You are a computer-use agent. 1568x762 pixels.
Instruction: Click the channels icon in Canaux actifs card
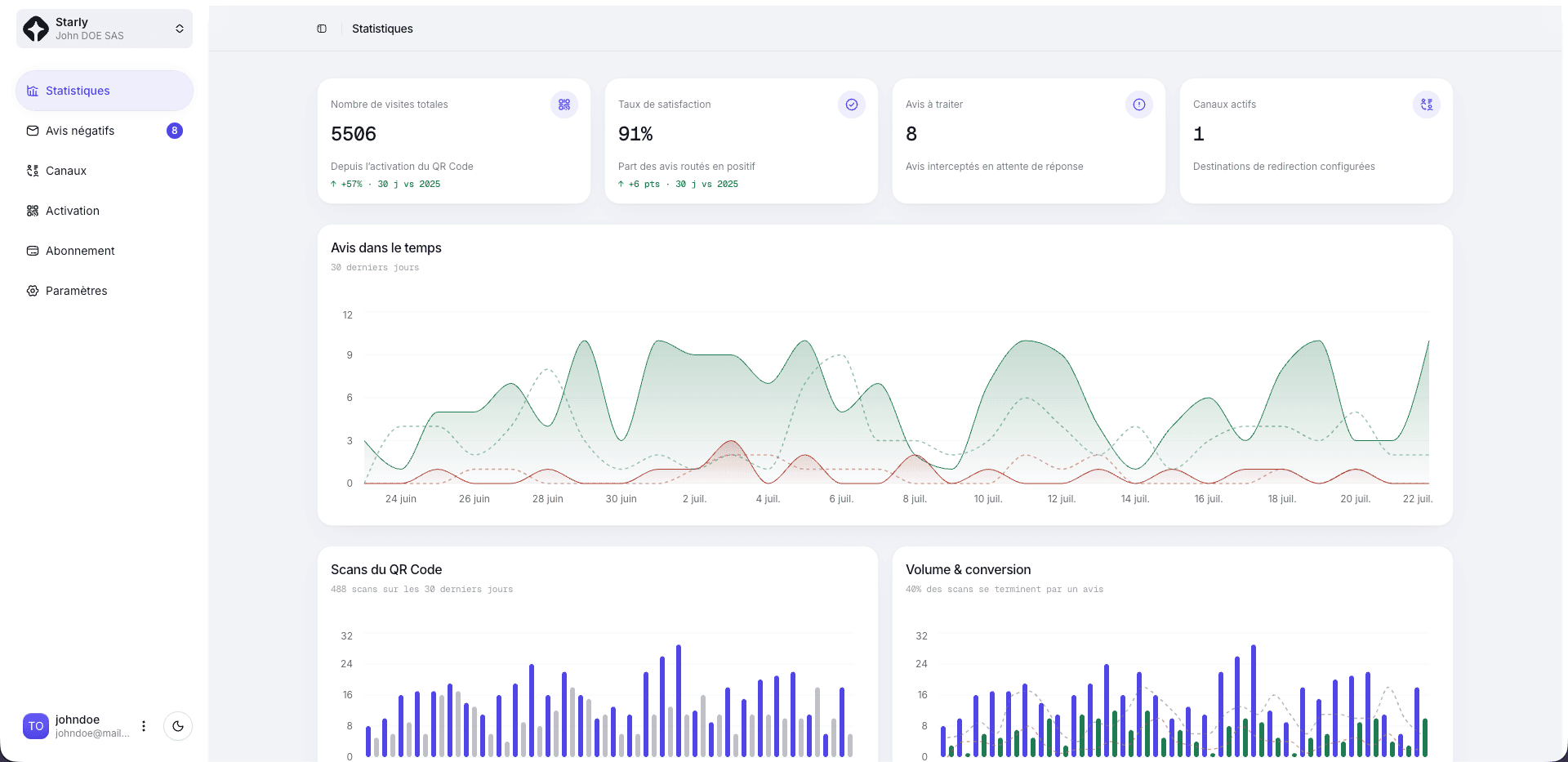pyautogui.click(x=1427, y=105)
